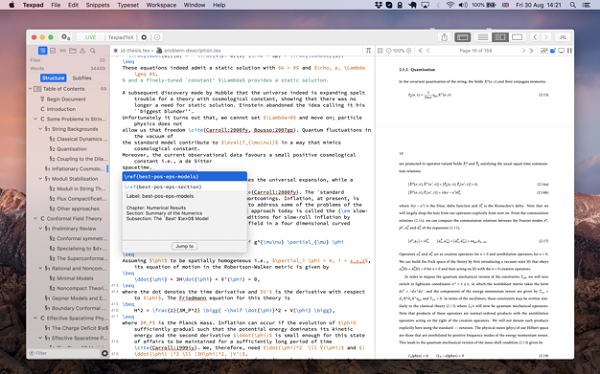Viewport: 600px width, 374px height.
Task: Click the Jump to button
Action: pyautogui.click(x=184, y=246)
